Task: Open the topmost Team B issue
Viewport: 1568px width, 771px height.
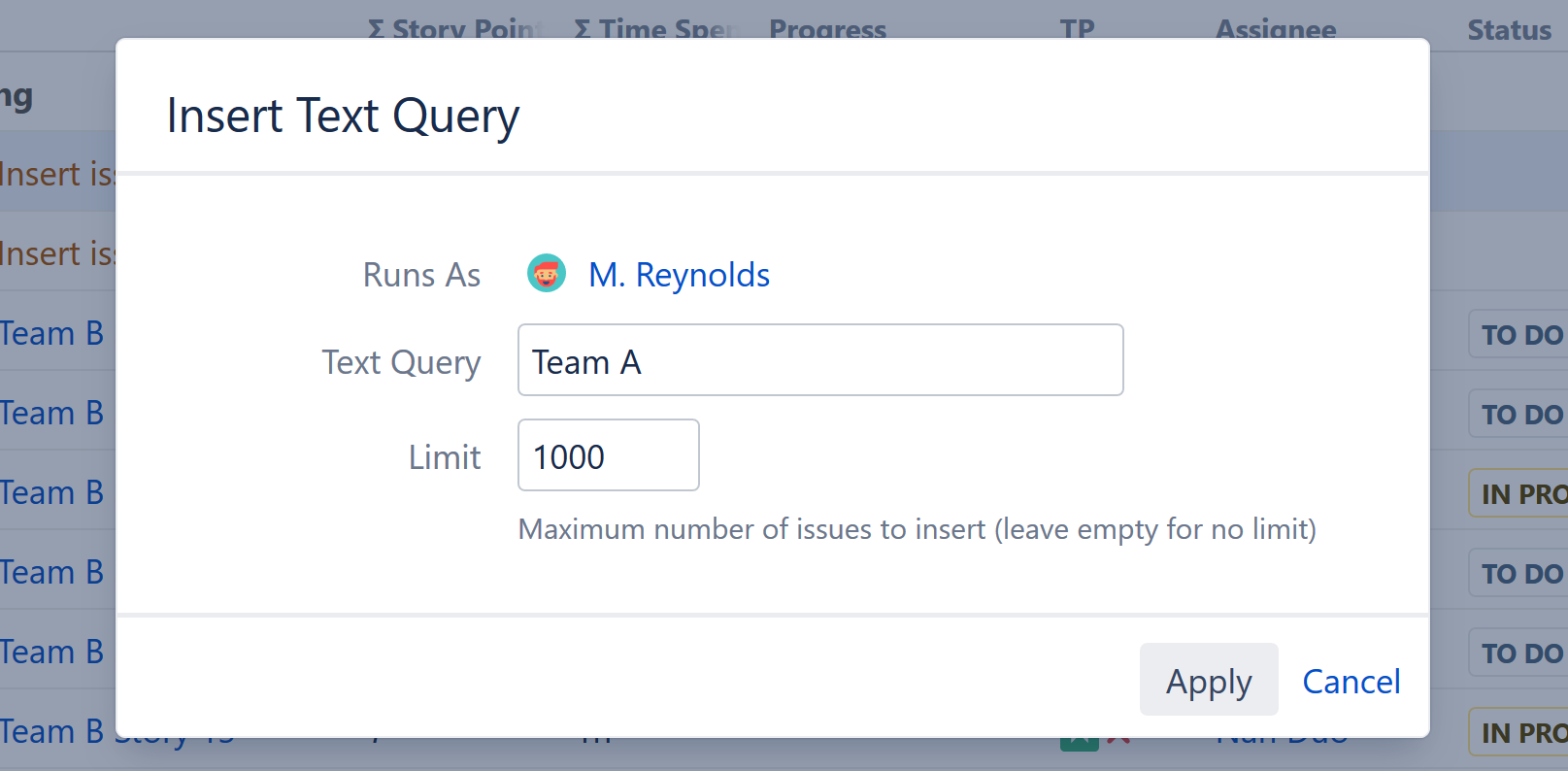Action: [52, 334]
